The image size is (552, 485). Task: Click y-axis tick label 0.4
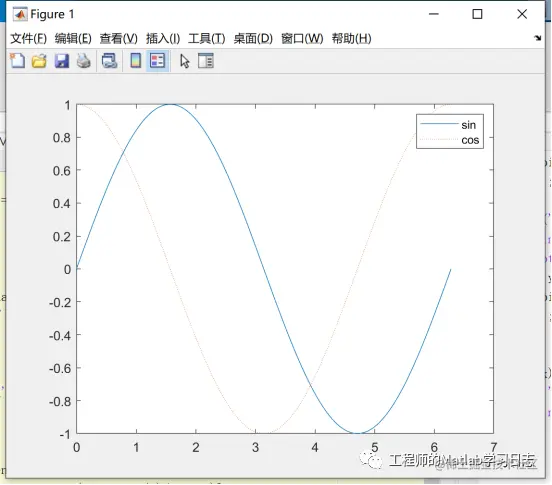[62, 203]
